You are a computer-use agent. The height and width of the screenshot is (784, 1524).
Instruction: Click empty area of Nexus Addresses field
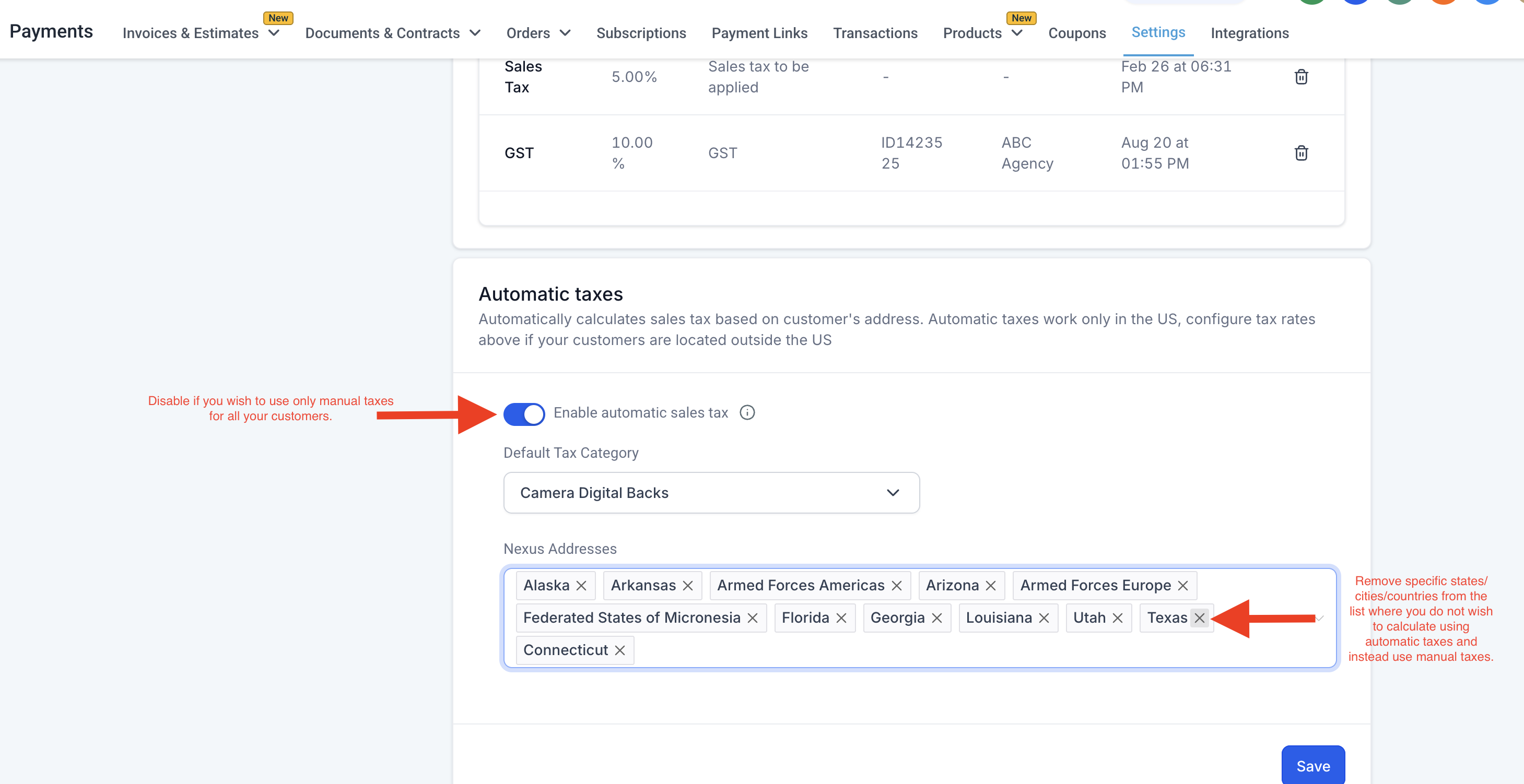coord(946,650)
